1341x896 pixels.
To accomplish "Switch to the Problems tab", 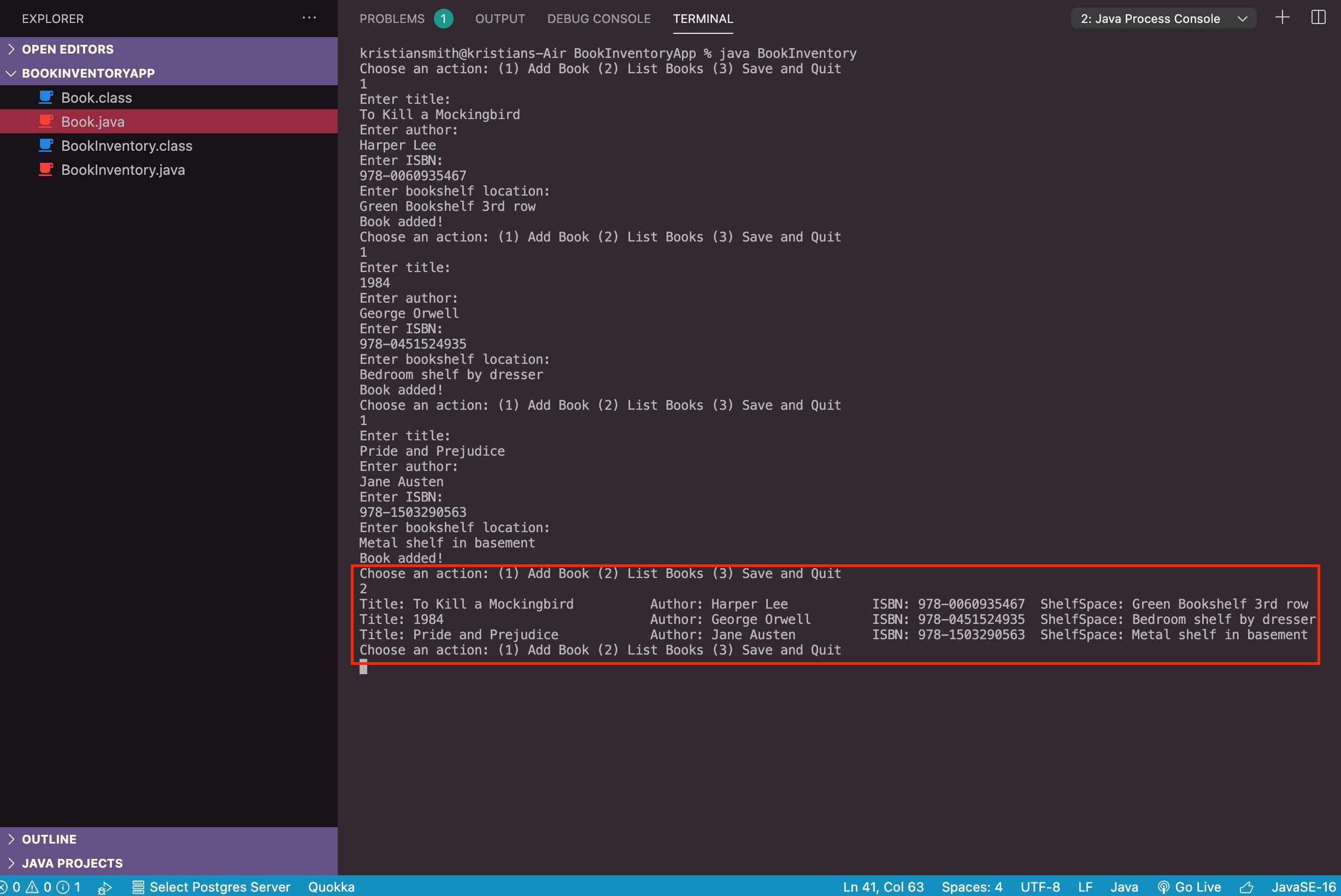I will coord(392,18).
